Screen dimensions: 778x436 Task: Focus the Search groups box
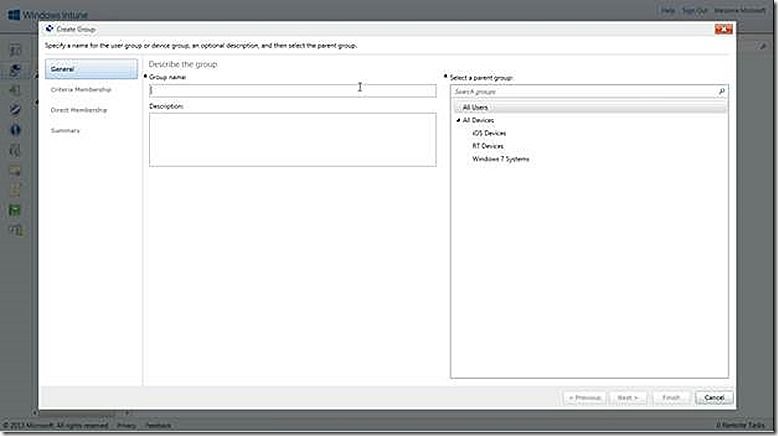[x=584, y=92]
